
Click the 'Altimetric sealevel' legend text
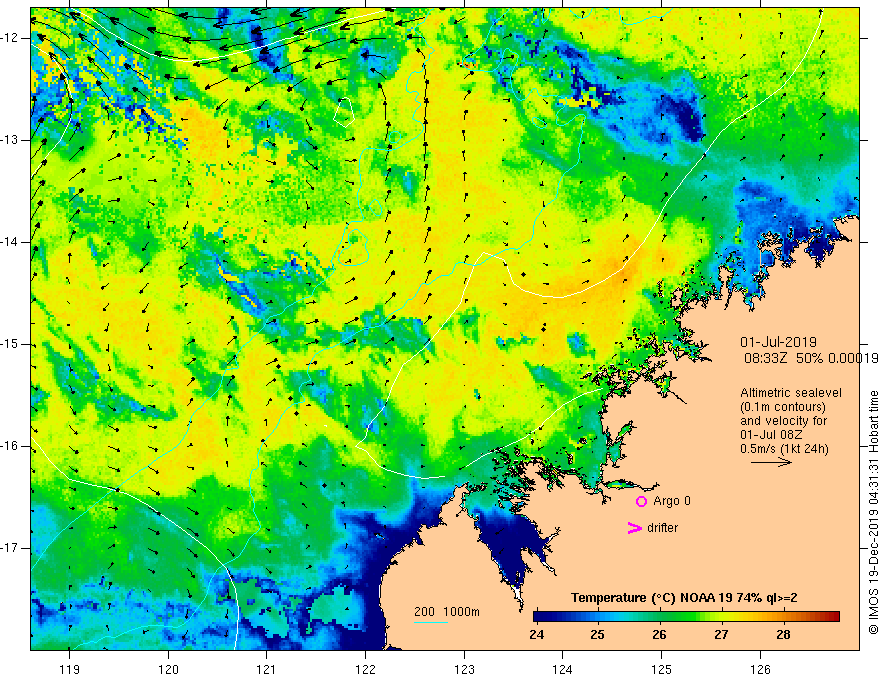791,393
